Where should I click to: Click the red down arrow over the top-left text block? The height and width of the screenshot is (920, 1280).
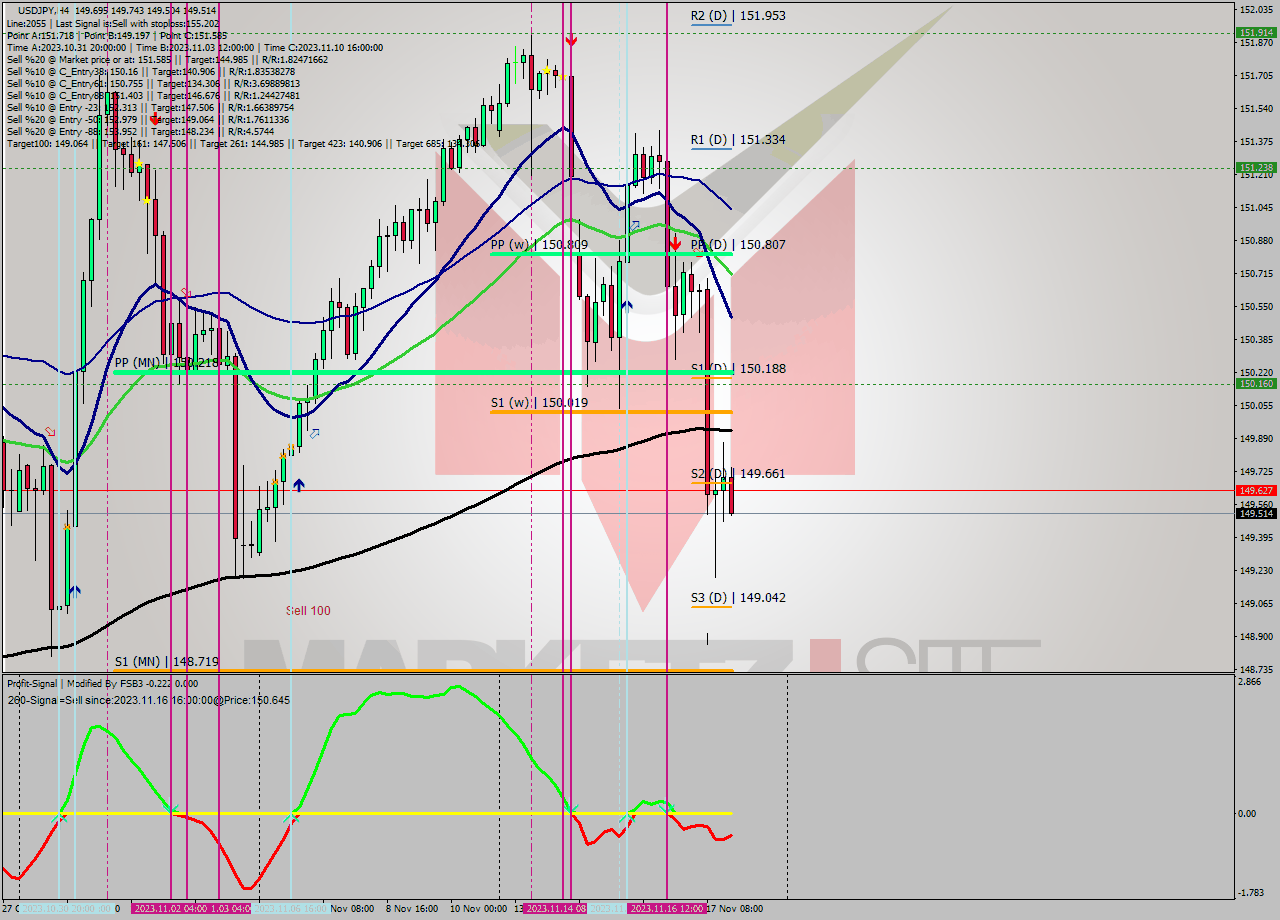pyautogui.click(x=154, y=119)
